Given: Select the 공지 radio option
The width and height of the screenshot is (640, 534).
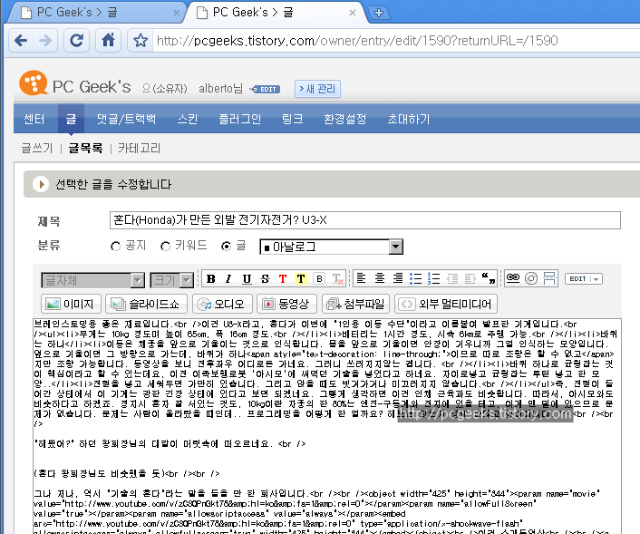Looking at the screenshot, I should tap(116, 247).
